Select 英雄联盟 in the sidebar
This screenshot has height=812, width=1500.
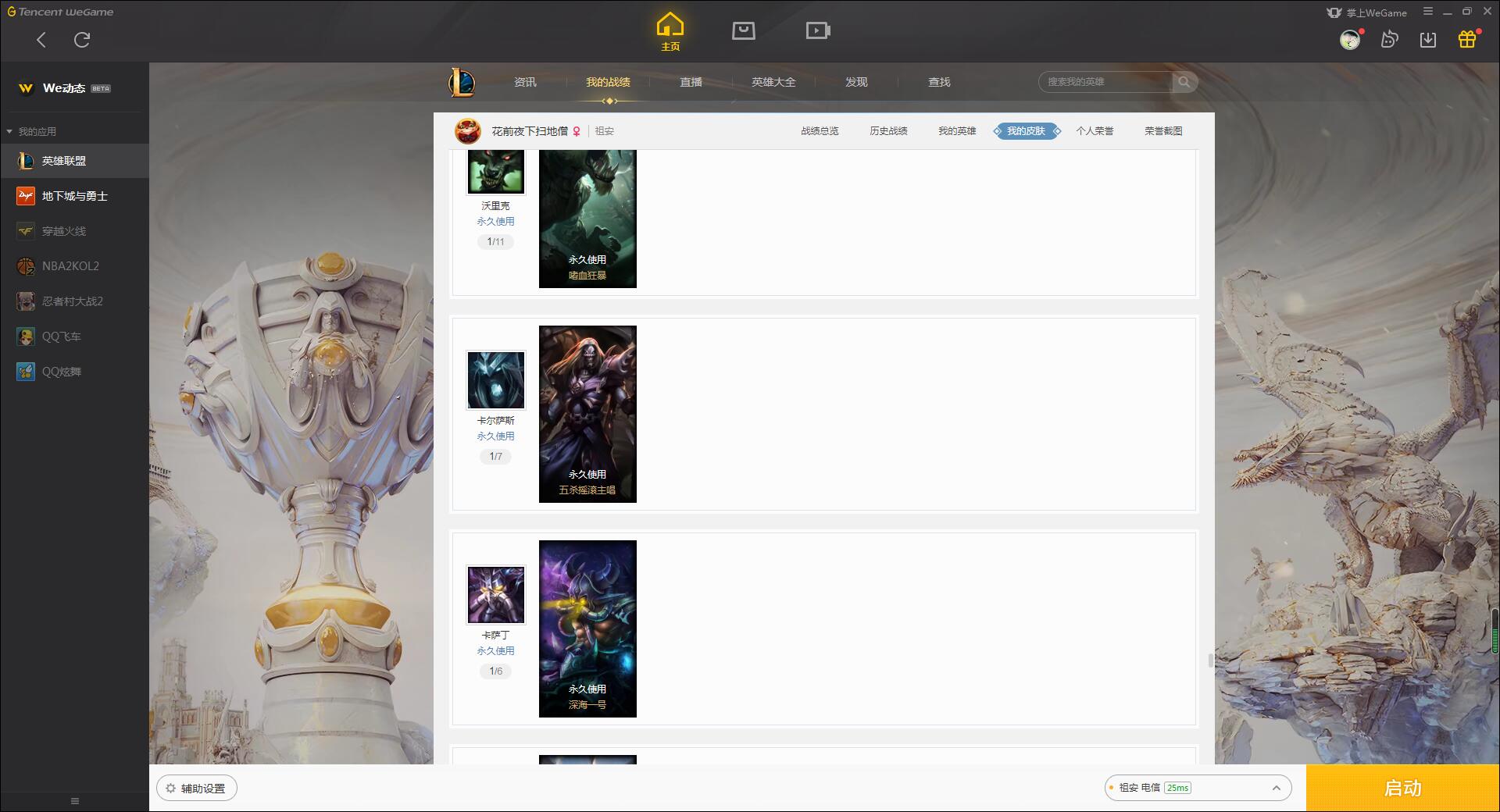[74, 161]
